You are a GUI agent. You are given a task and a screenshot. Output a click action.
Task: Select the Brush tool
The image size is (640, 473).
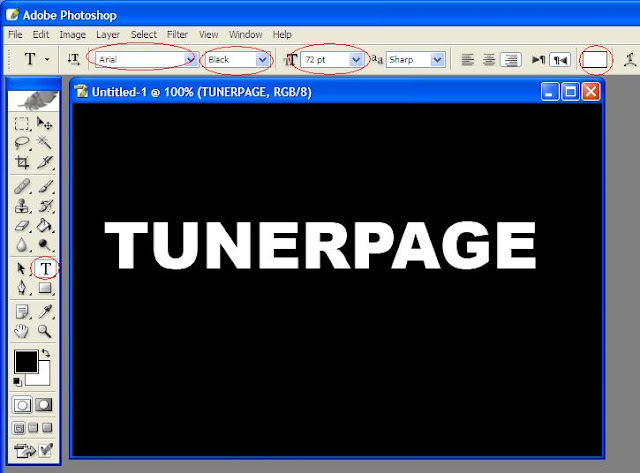pyautogui.click(x=45, y=187)
